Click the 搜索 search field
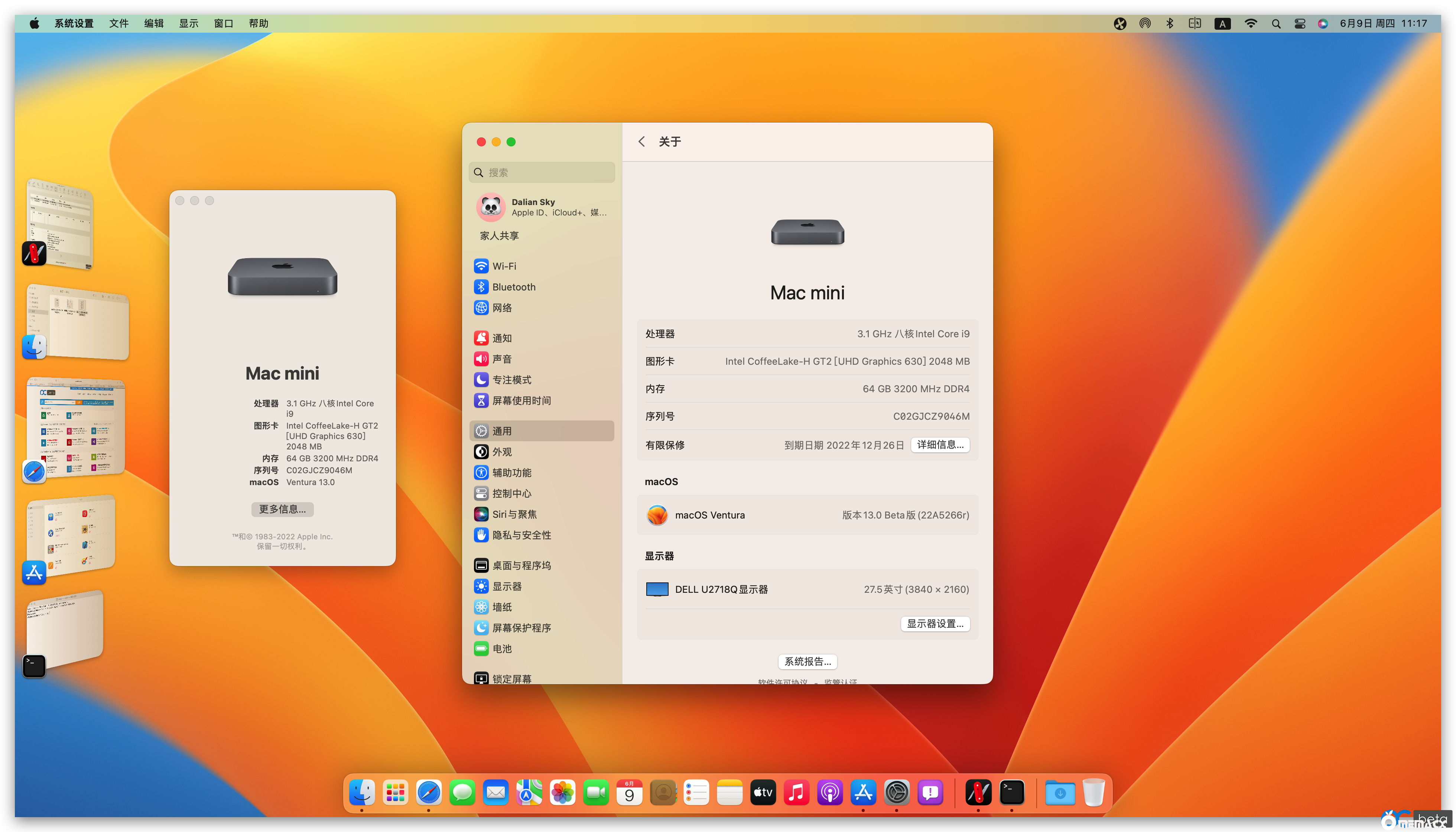This screenshot has width=1456, height=832. pos(542,173)
